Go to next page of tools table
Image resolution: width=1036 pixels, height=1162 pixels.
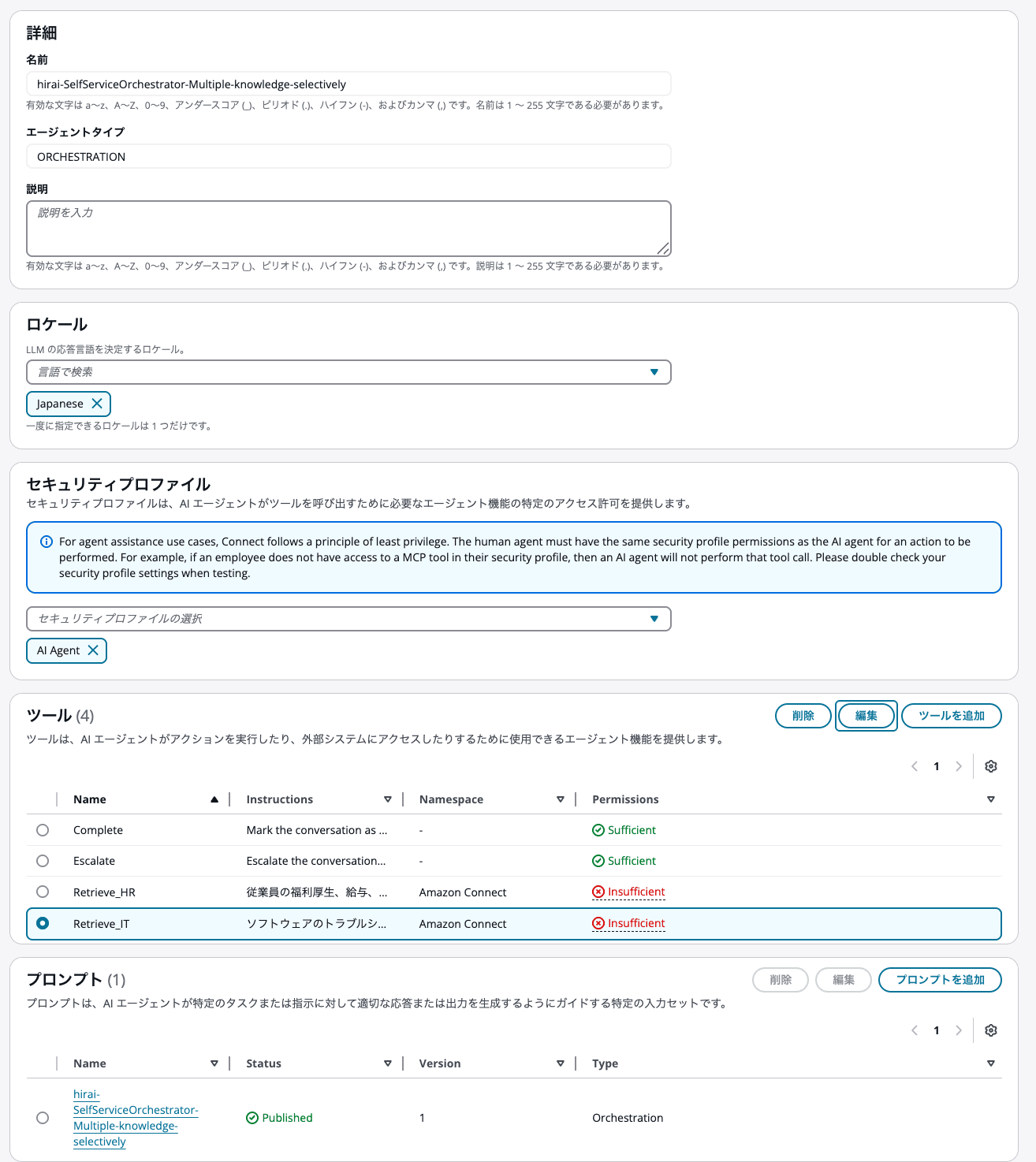pos(959,766)
